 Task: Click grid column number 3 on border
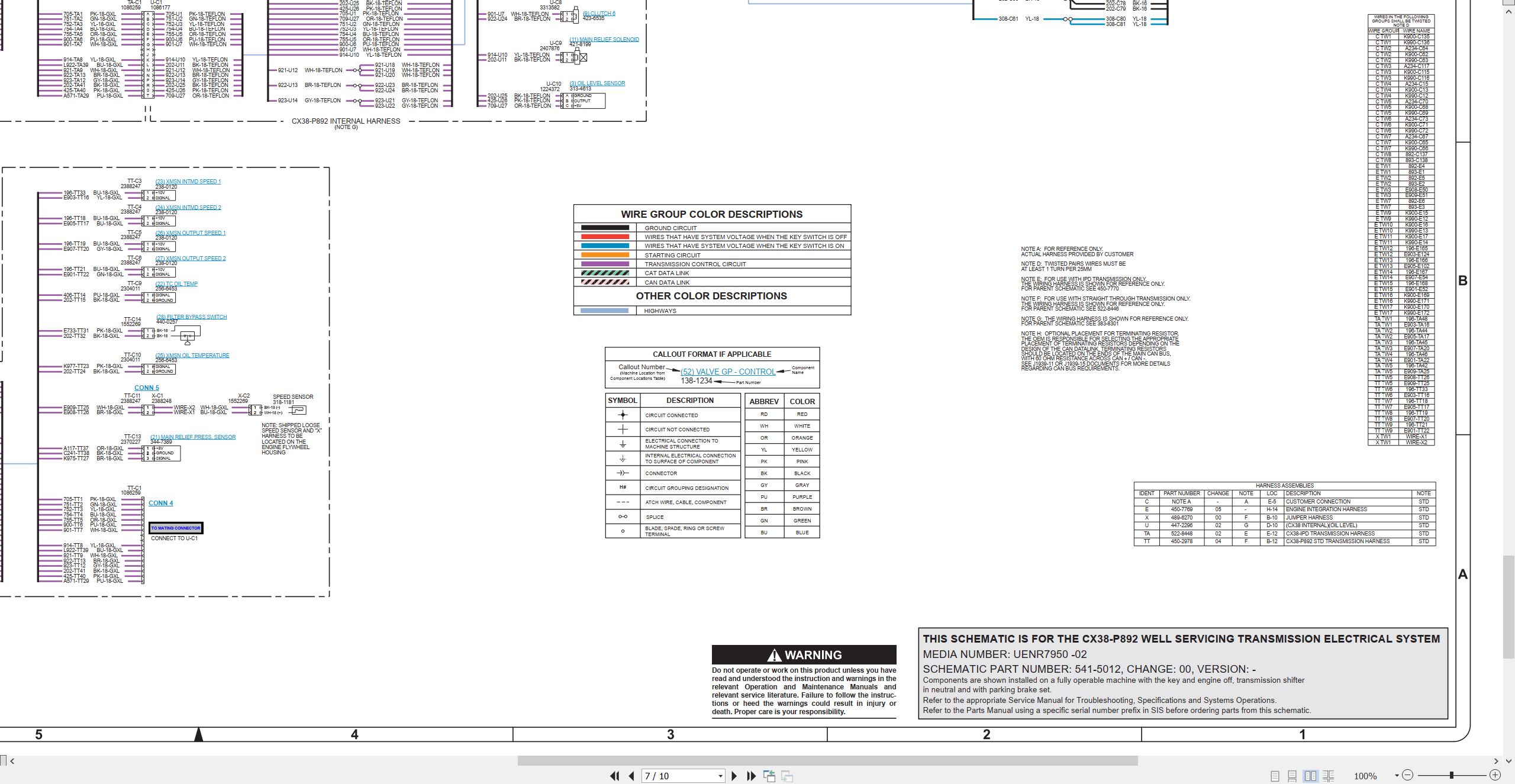tap(671, 734)
